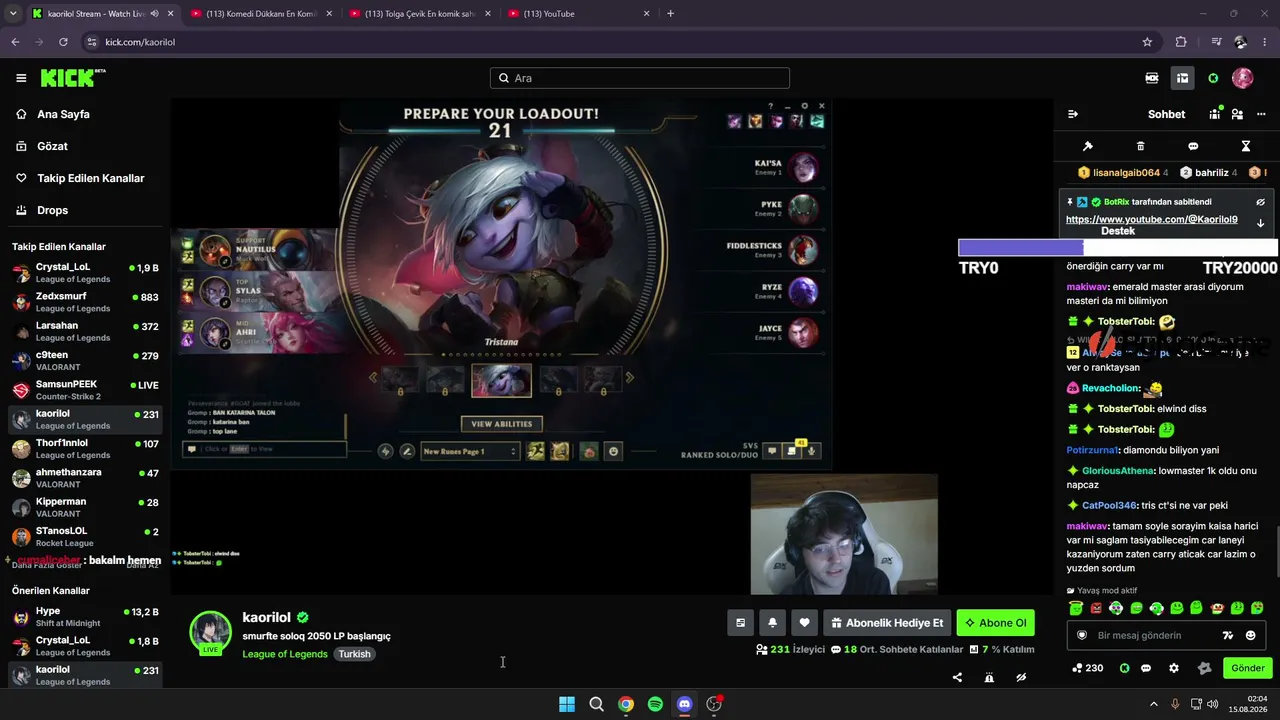Image resolution: width=1280 pixels, height=720 pixels.
Task: Click the green K icon in chat footer
Action: [x=1124, y=668]
